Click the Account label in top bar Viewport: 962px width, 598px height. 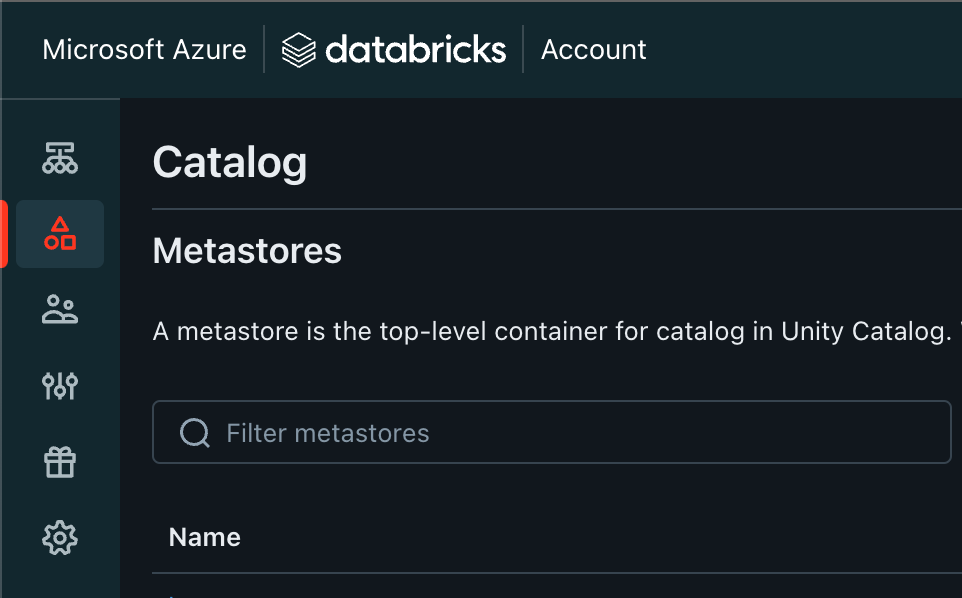pos(594,50)
